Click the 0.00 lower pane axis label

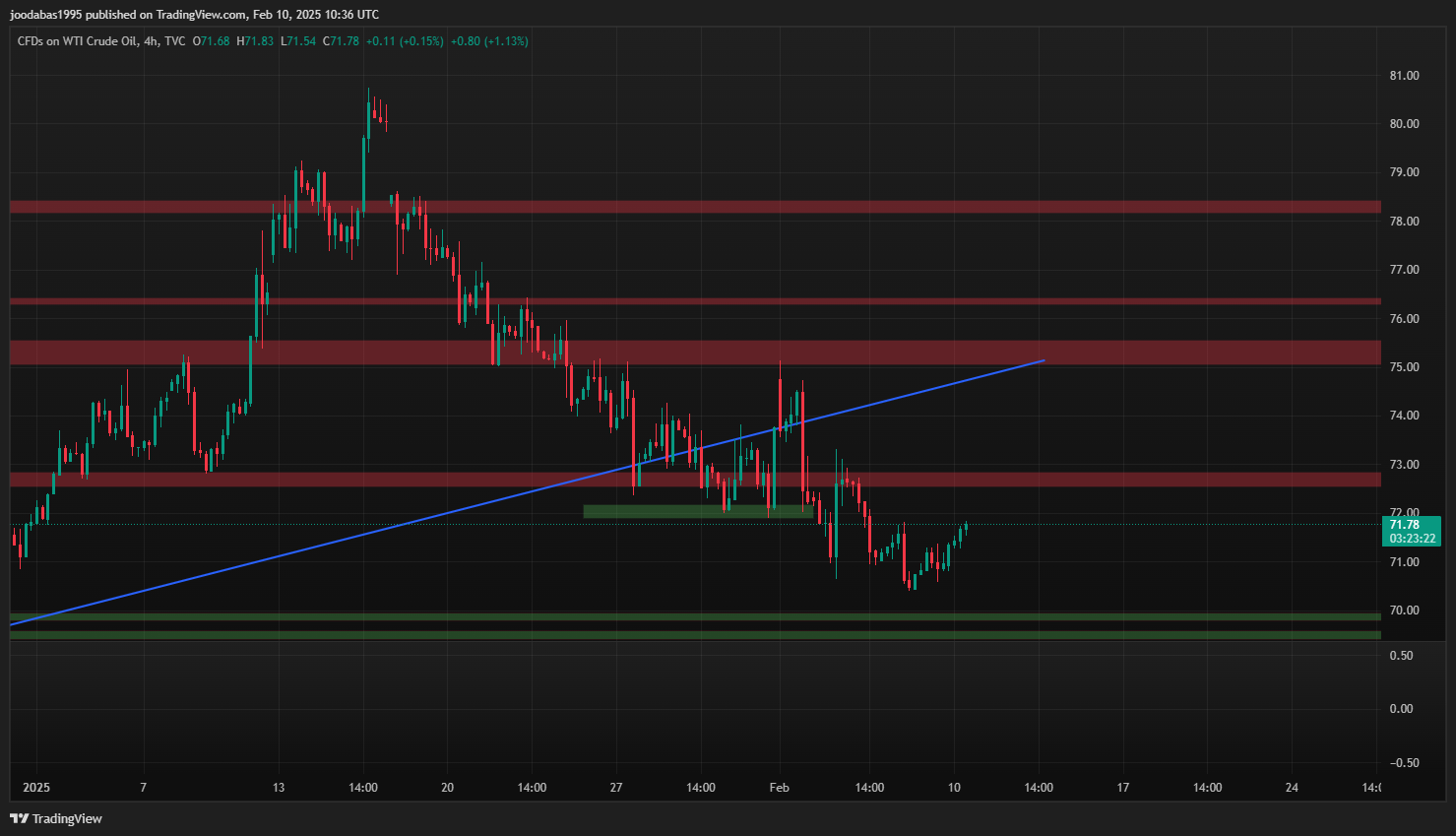[x=1401, y=709]
